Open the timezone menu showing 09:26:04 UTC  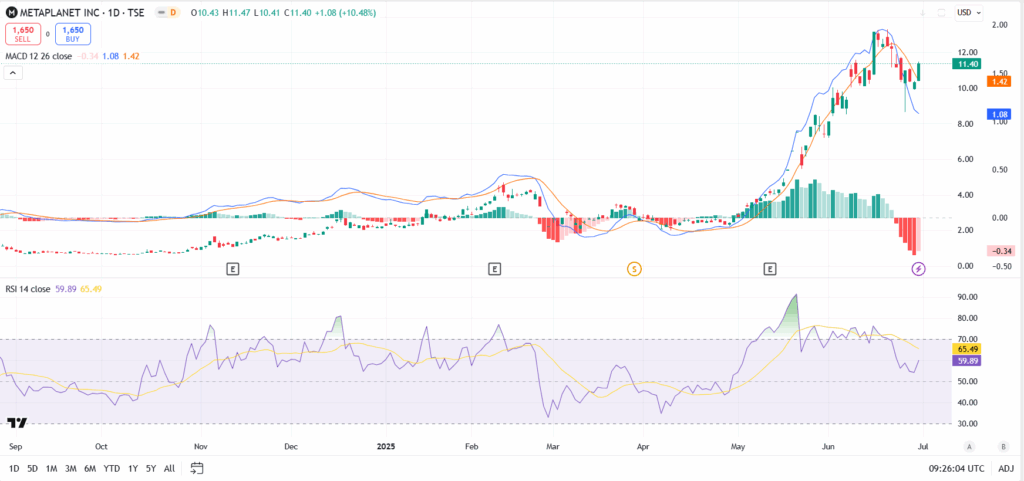[955, 468]
